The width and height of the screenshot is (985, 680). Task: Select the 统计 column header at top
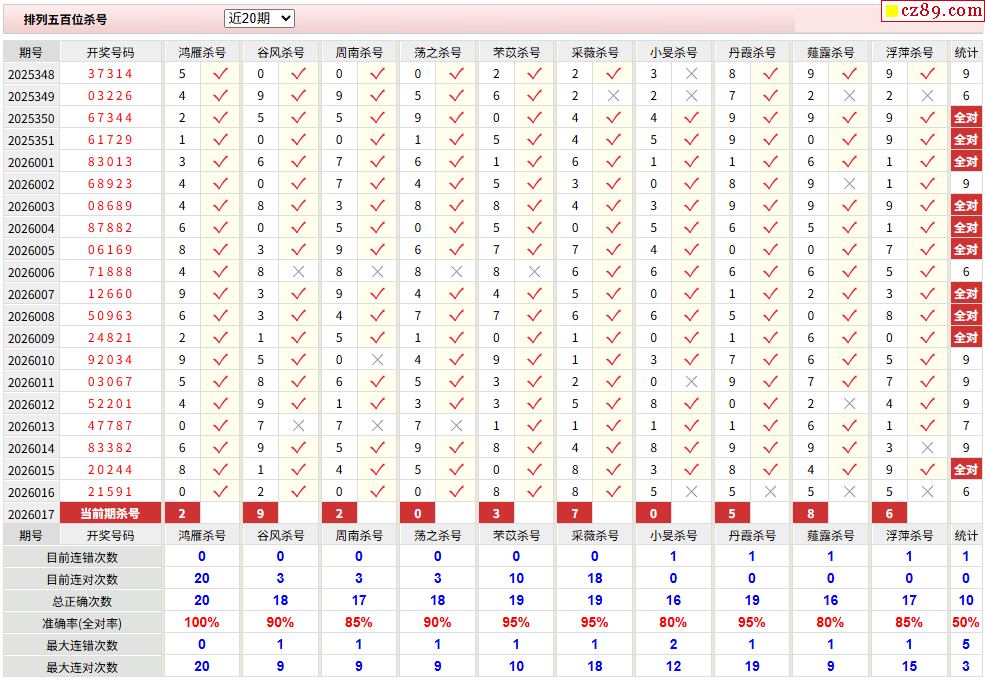pos(966,52)
